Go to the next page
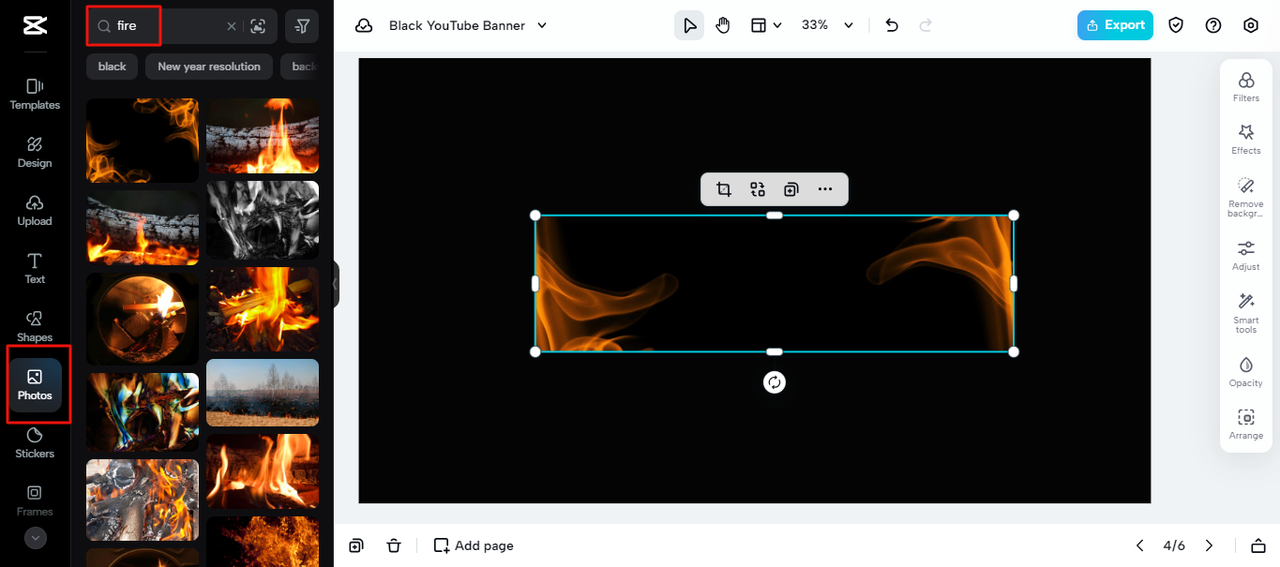 point(1209,545)
